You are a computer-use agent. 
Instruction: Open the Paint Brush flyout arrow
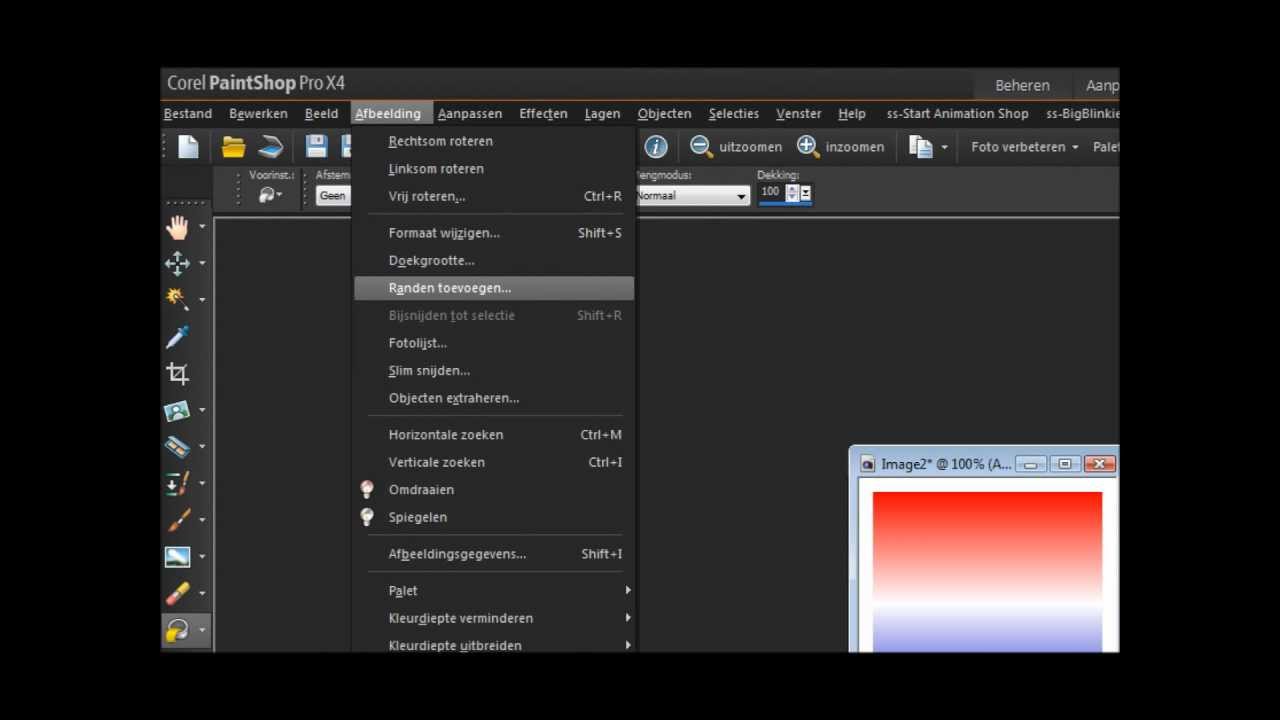point(202,520)
